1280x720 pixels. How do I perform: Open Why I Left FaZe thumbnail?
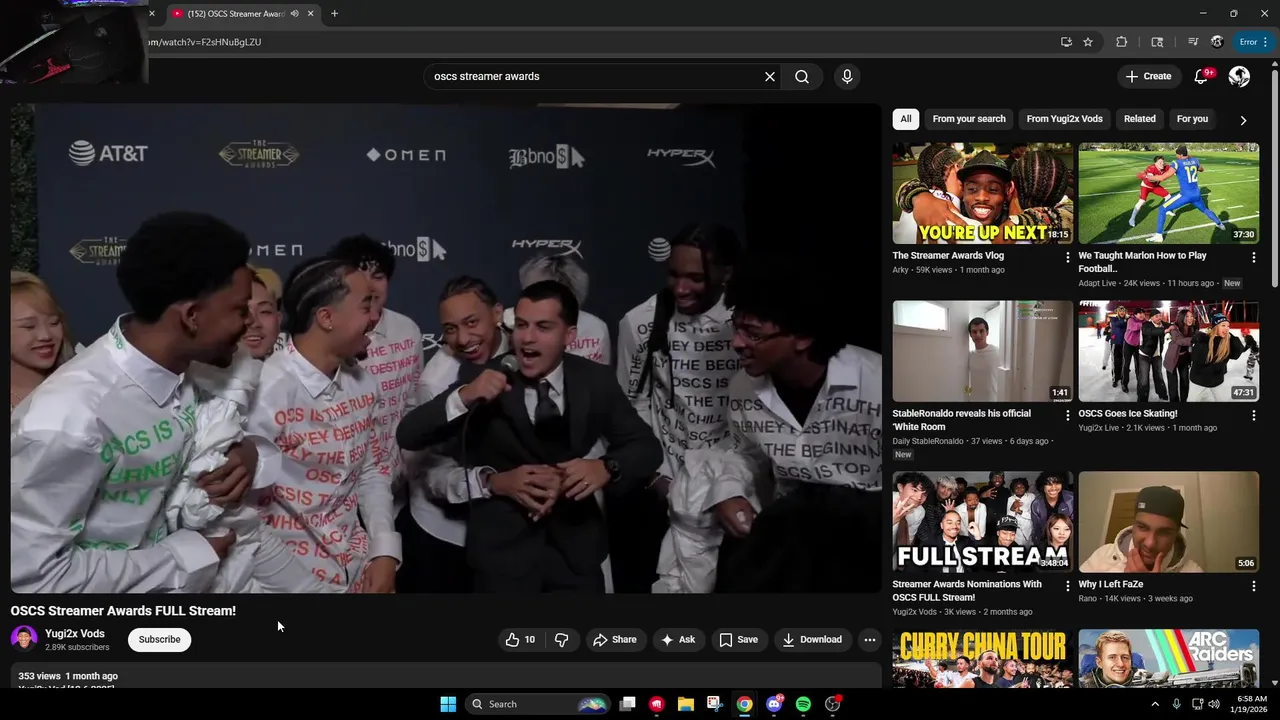coord(1169,522)
